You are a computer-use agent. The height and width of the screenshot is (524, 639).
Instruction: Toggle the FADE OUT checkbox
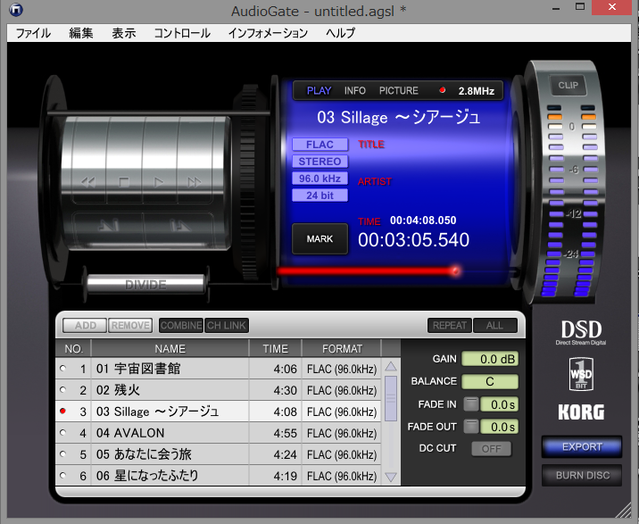point(471,427)
